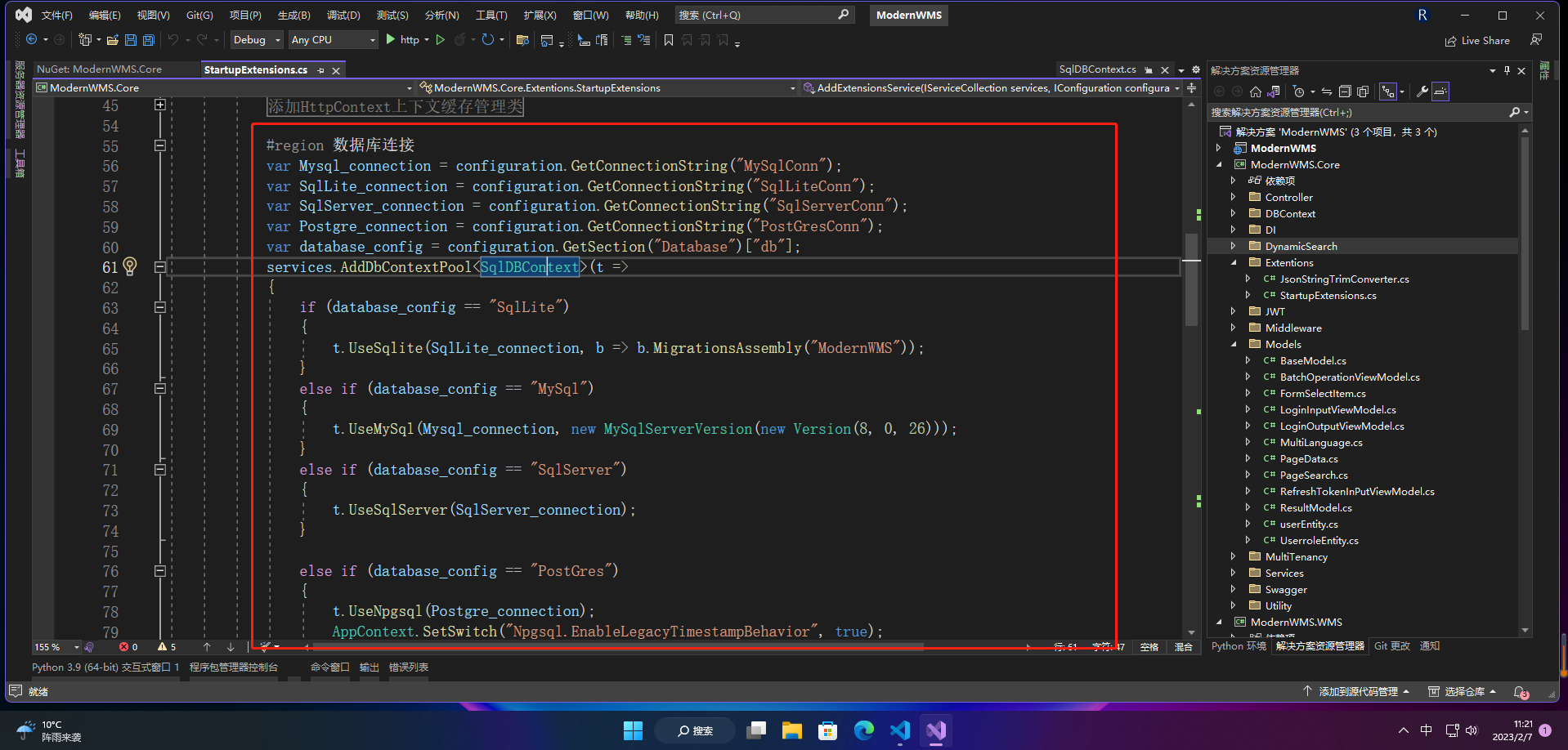Image resolution: width=1568 pixels, height=750 pixels.
Task: Collapse the Models folder in the tree
Action: [x=1234, y=344]
